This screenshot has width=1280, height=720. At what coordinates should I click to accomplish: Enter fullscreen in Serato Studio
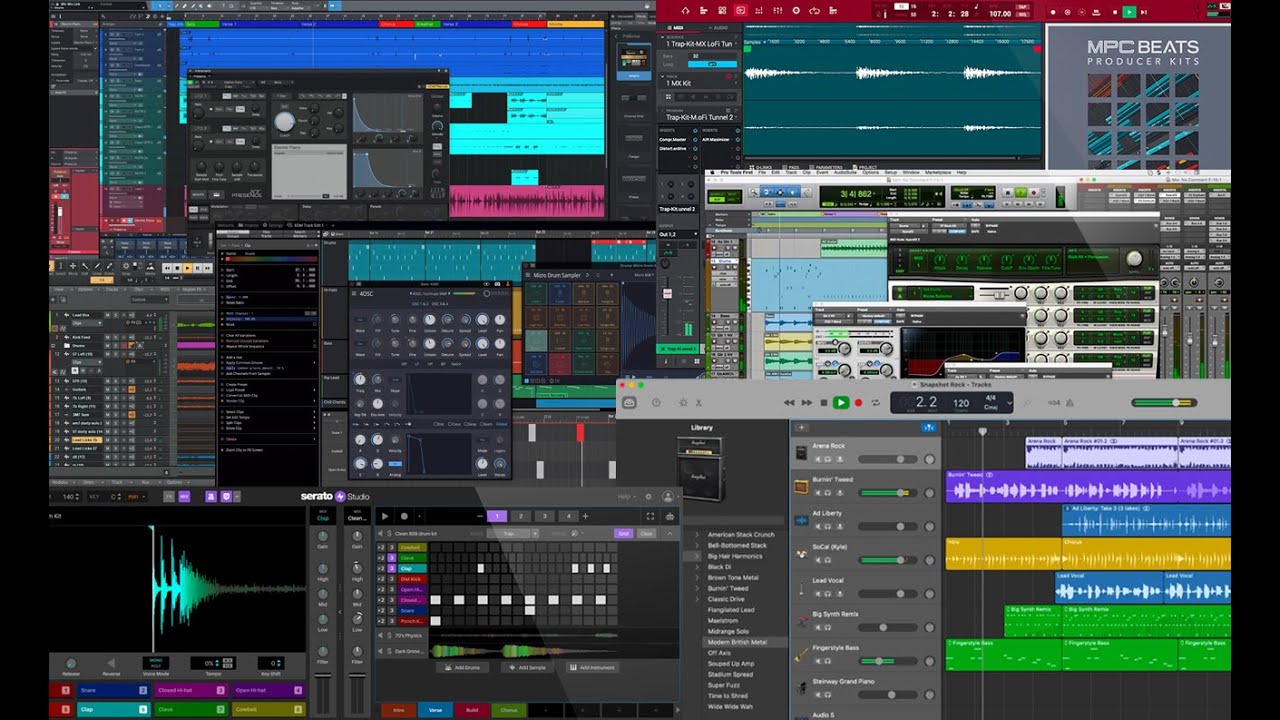650,516
